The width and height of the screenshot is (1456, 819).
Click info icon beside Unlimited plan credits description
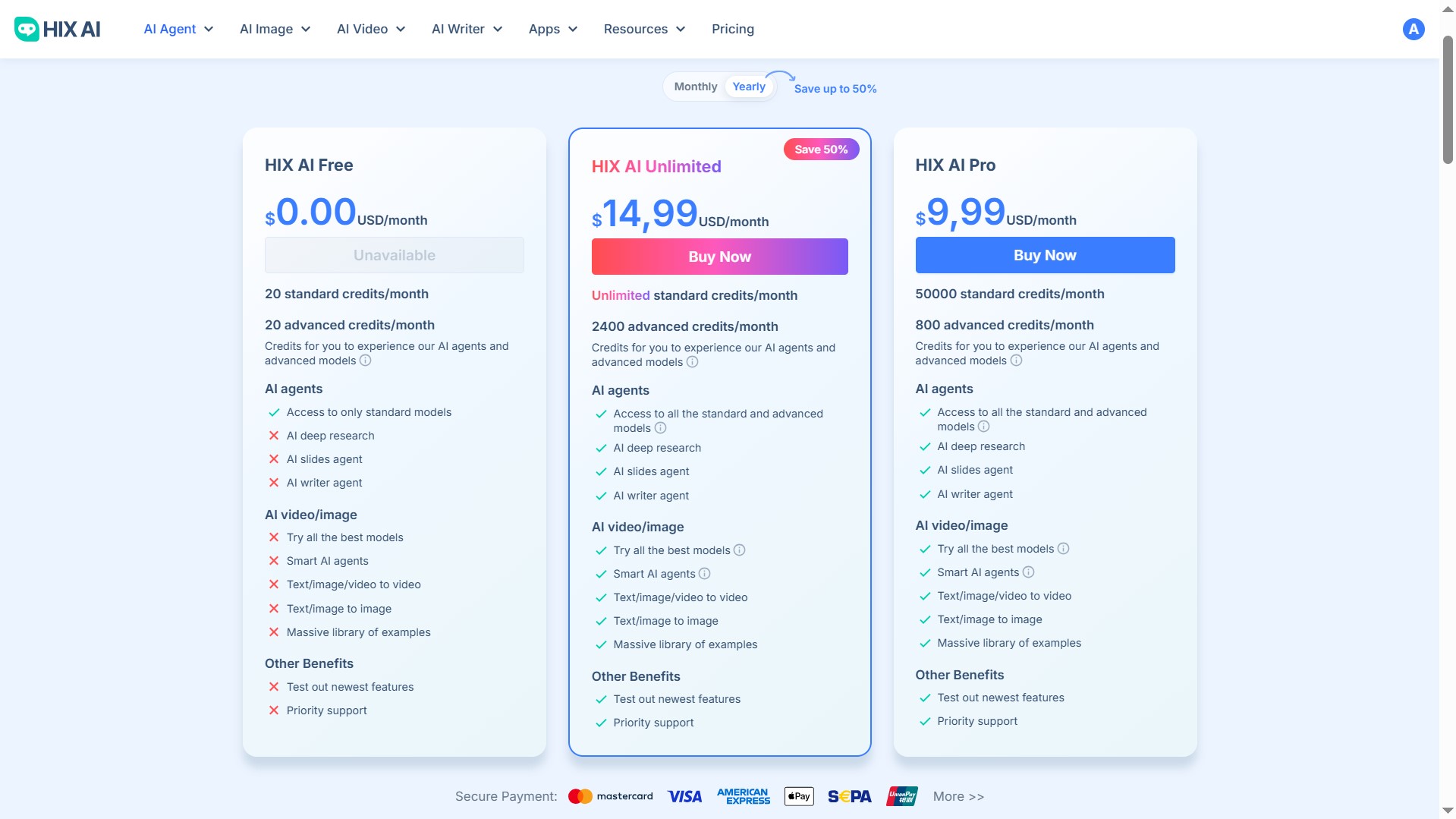point(692,362)
